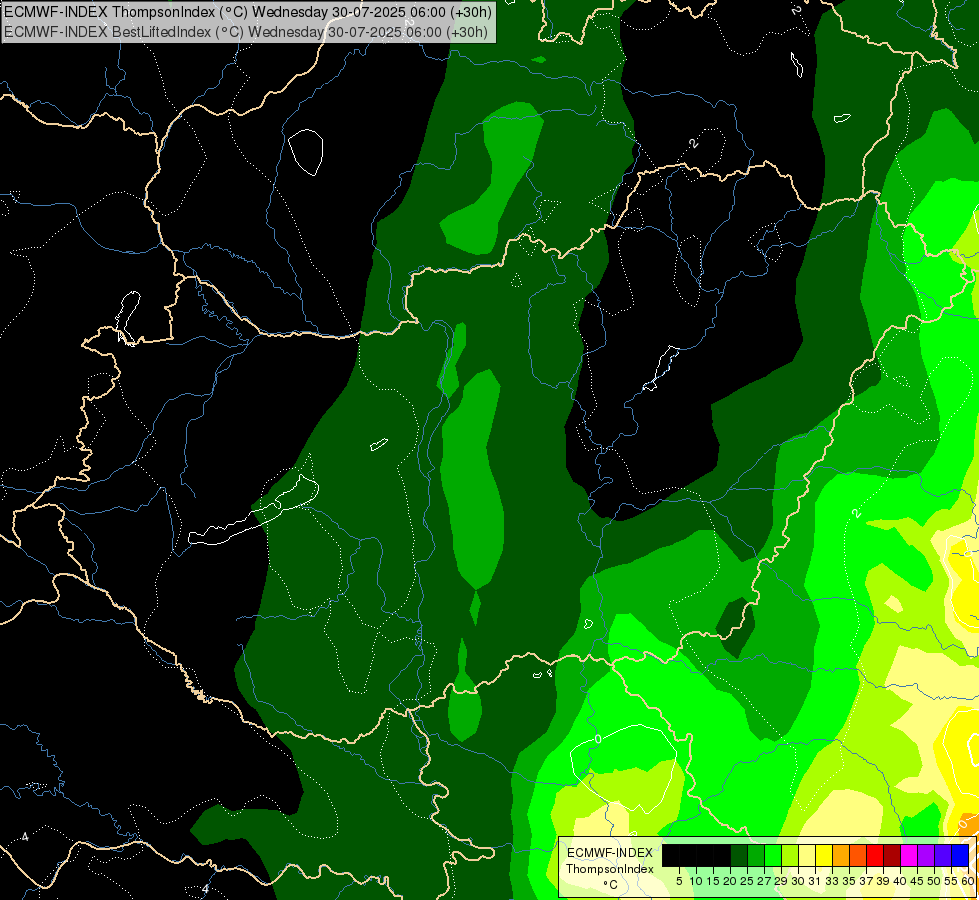Select the yellow-green 29–30 legend swatch
979x900 pixels.
point(790,855)
